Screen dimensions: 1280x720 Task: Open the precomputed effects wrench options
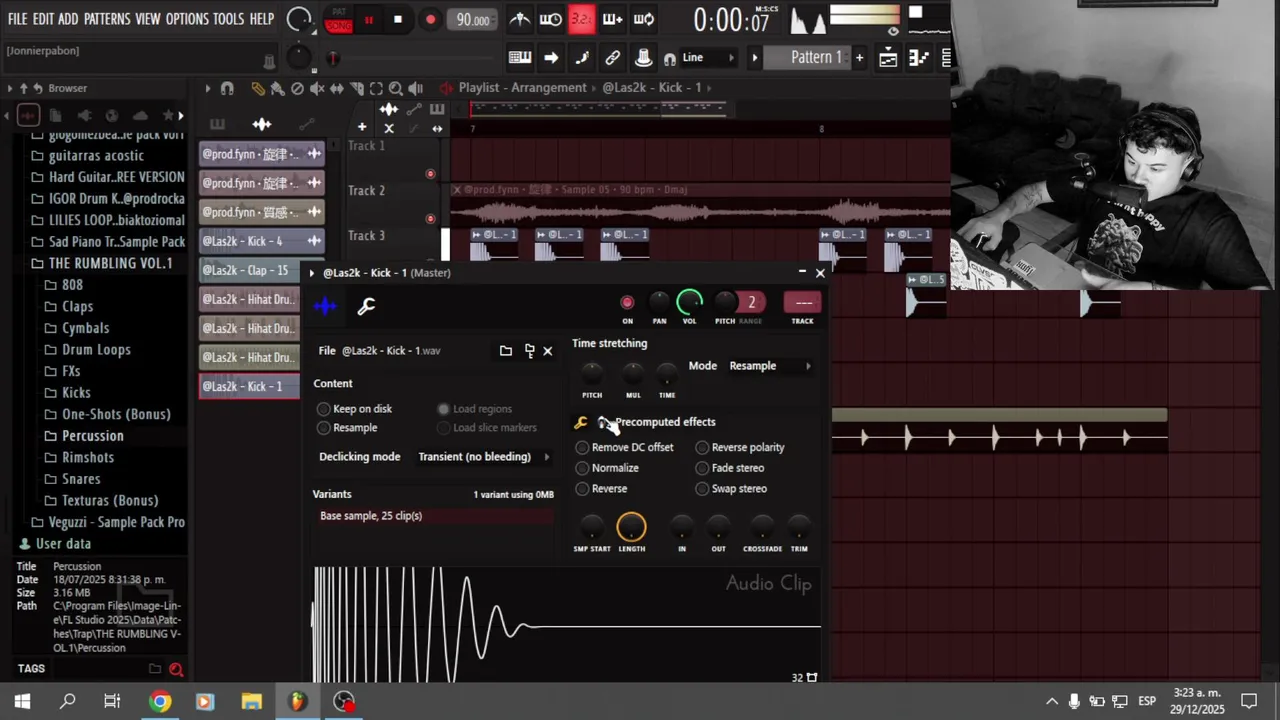tap(581, 422)
